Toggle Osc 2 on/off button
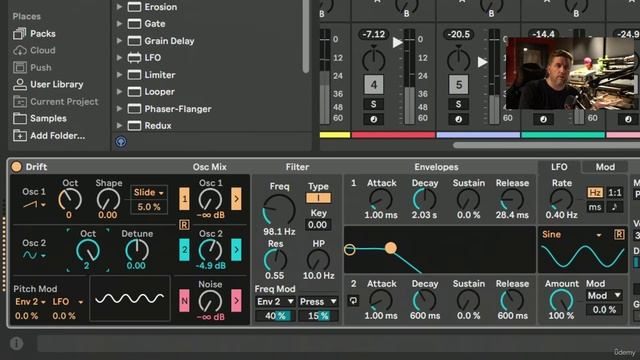640x360 pixels. (x=184, y=249)
